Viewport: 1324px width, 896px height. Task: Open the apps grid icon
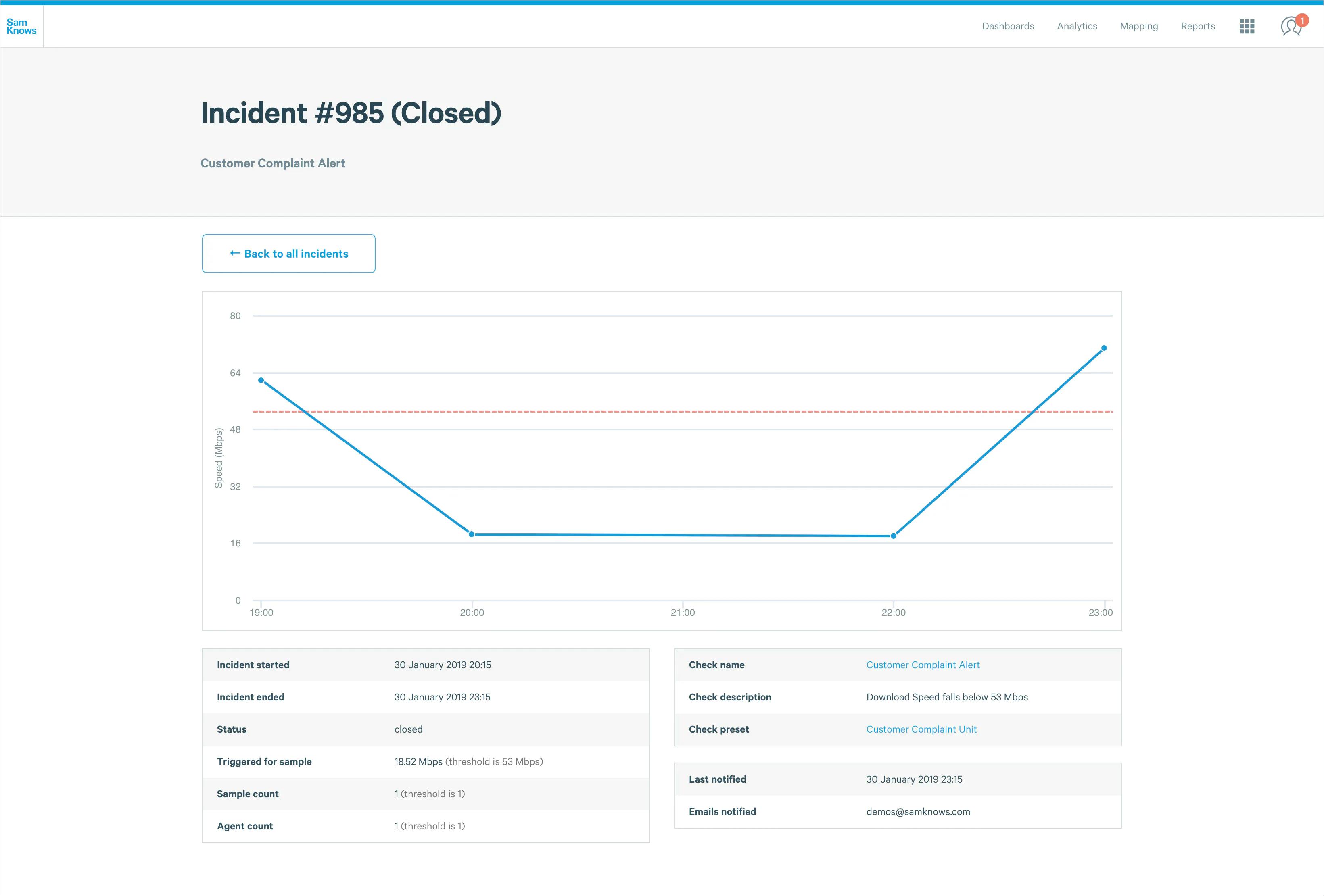click(1247, 26)
